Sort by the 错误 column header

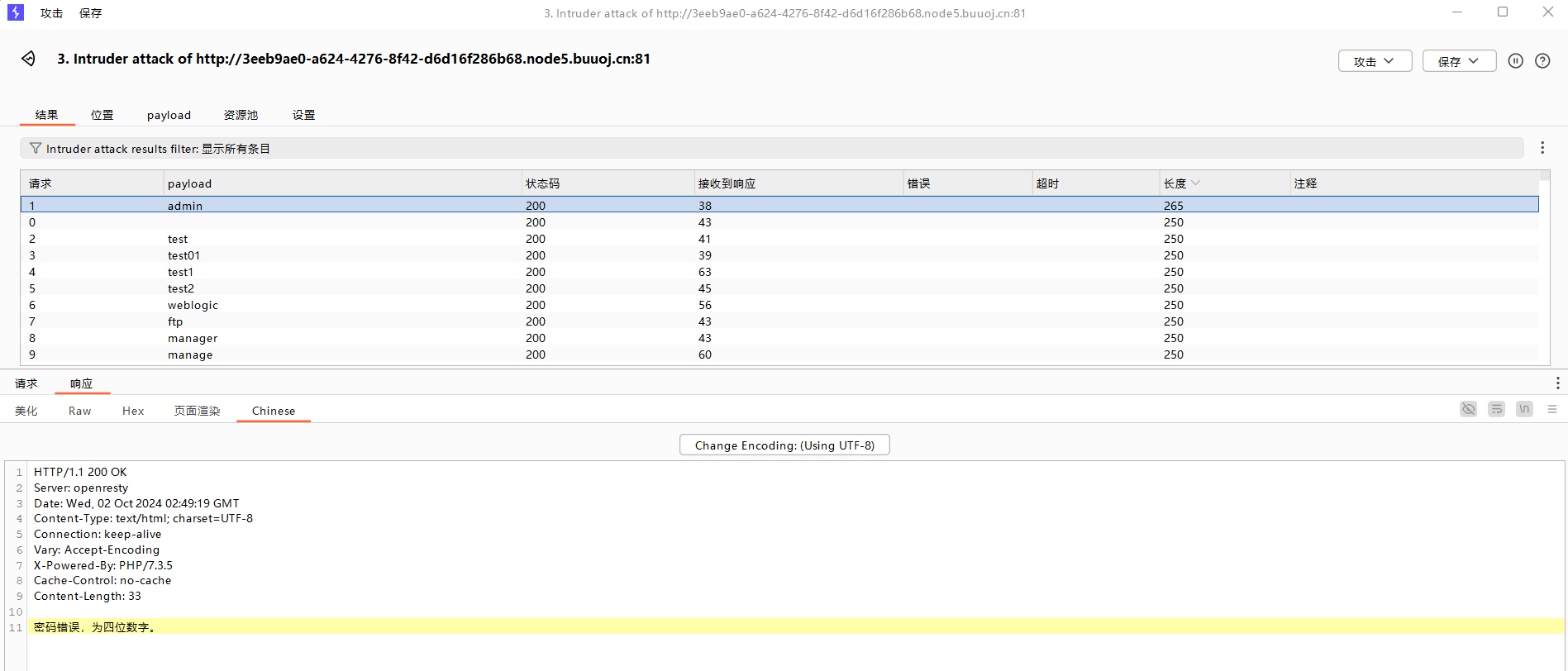point(968,183)
